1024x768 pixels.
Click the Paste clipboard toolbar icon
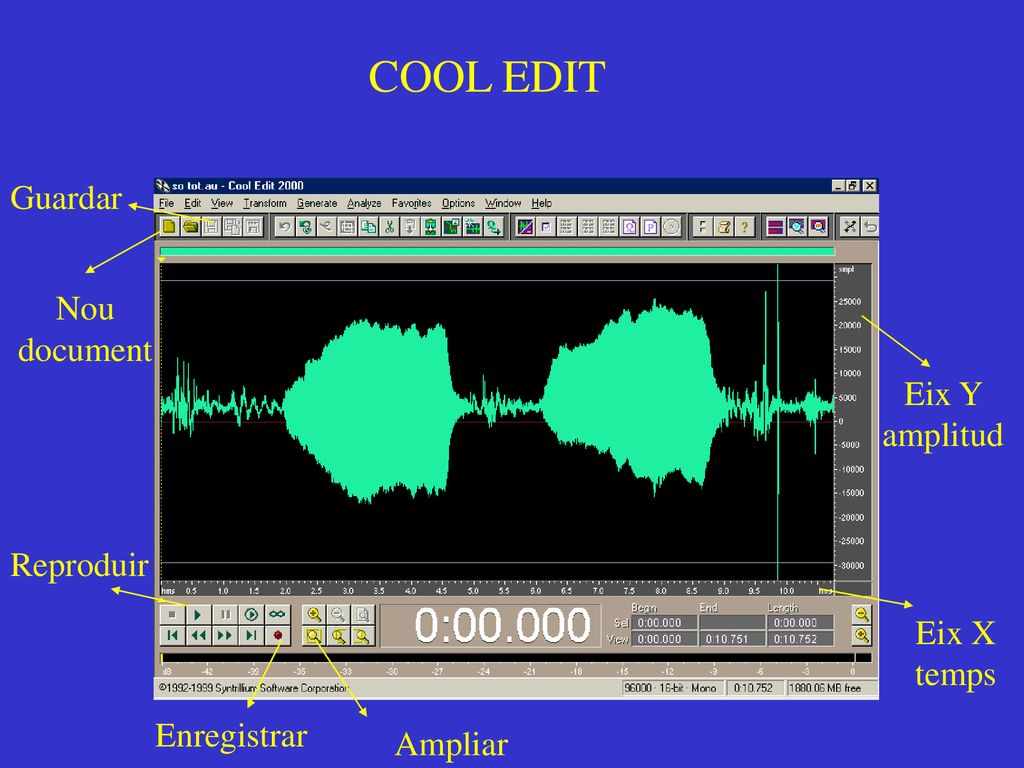click(x=410, y=227)
